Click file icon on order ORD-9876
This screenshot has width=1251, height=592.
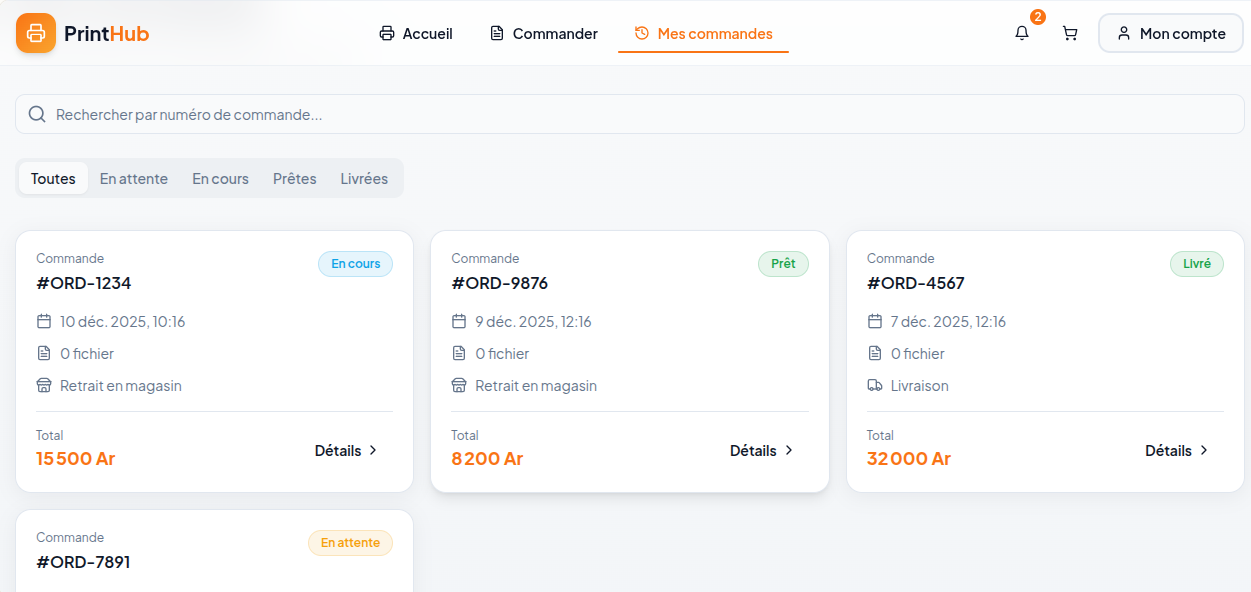point(459,353)
